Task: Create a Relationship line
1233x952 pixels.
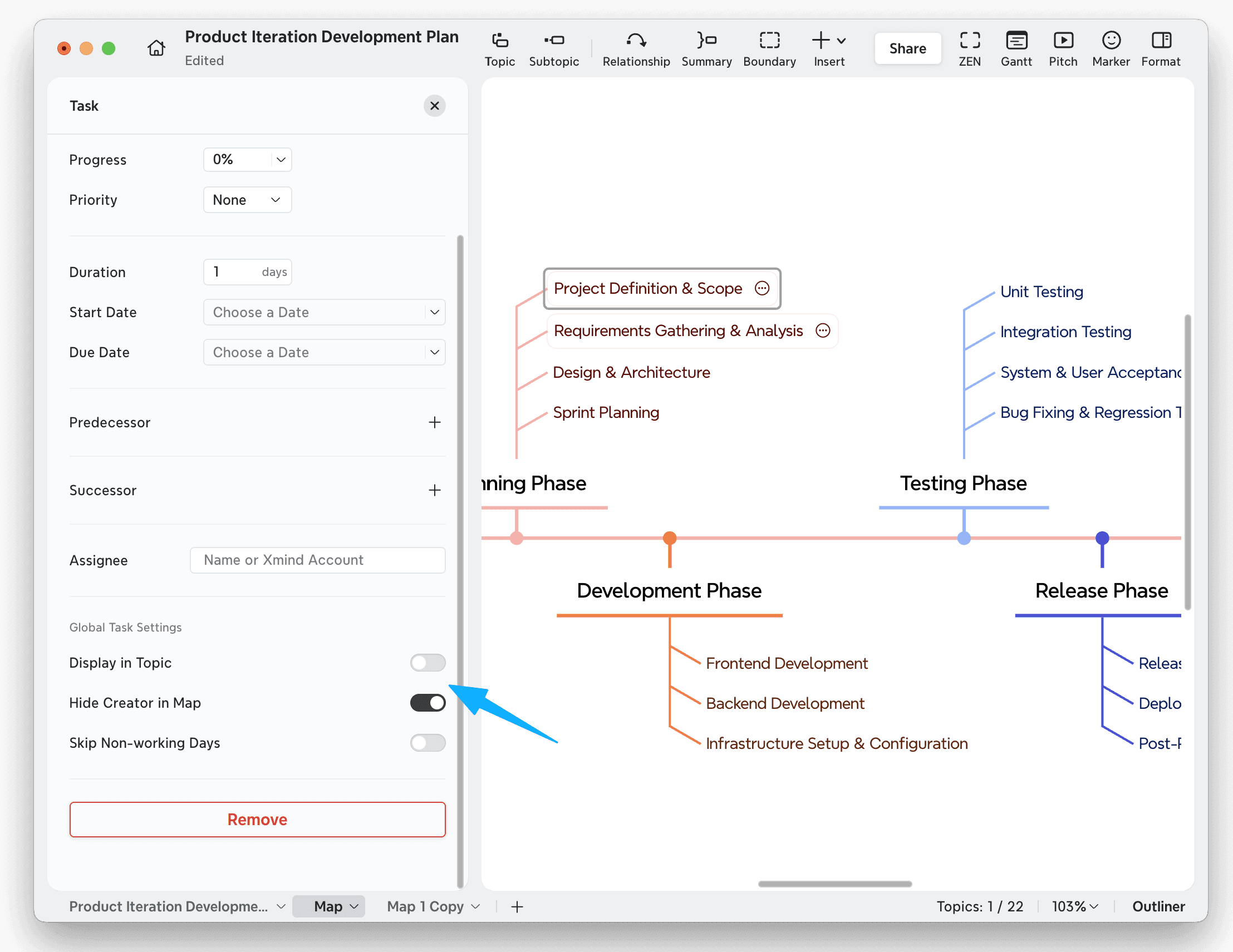Action: 636,48
